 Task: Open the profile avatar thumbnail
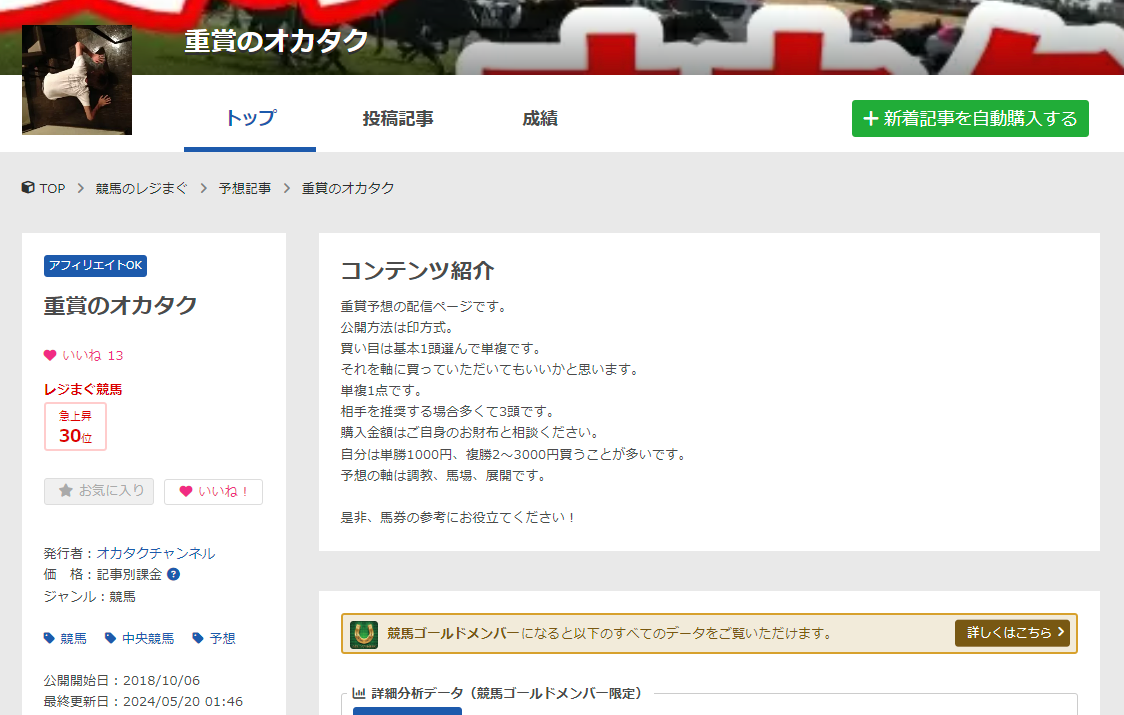[77, 80]
